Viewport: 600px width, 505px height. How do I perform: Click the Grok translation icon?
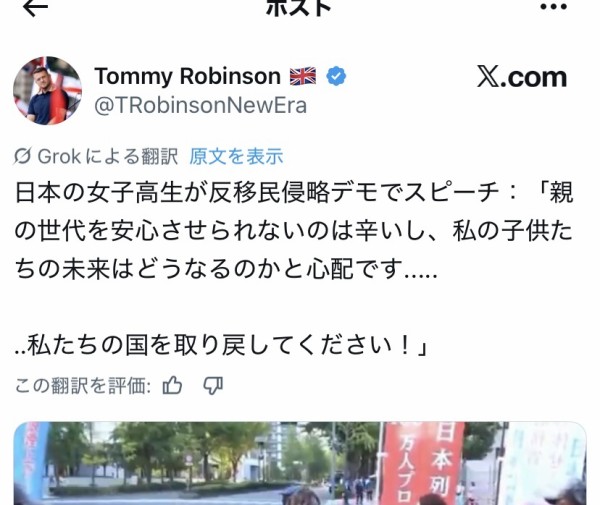coord(23,156)
